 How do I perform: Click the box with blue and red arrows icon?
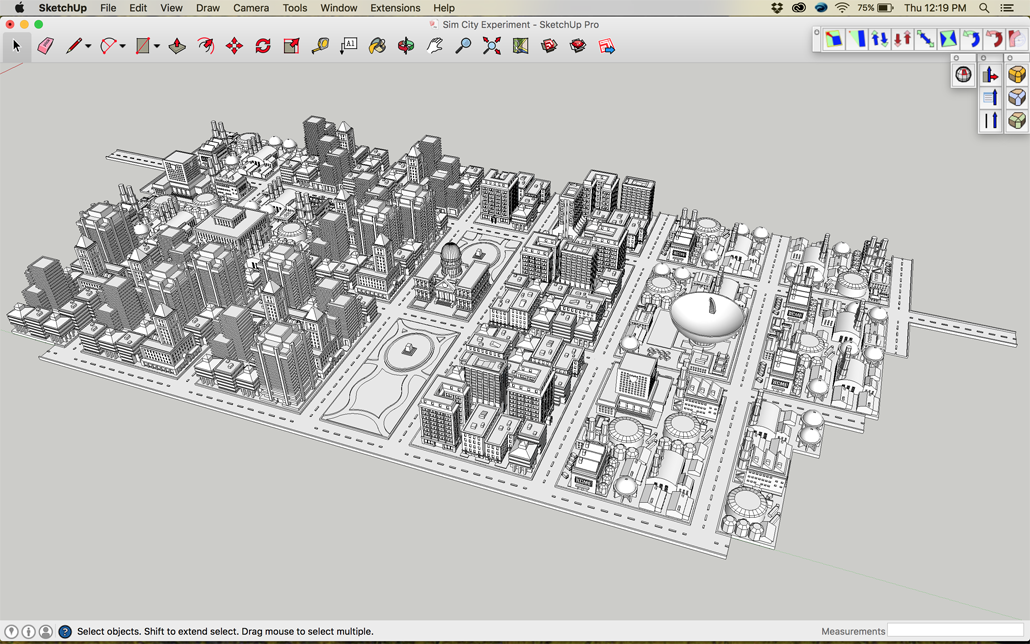pos(990,75)
